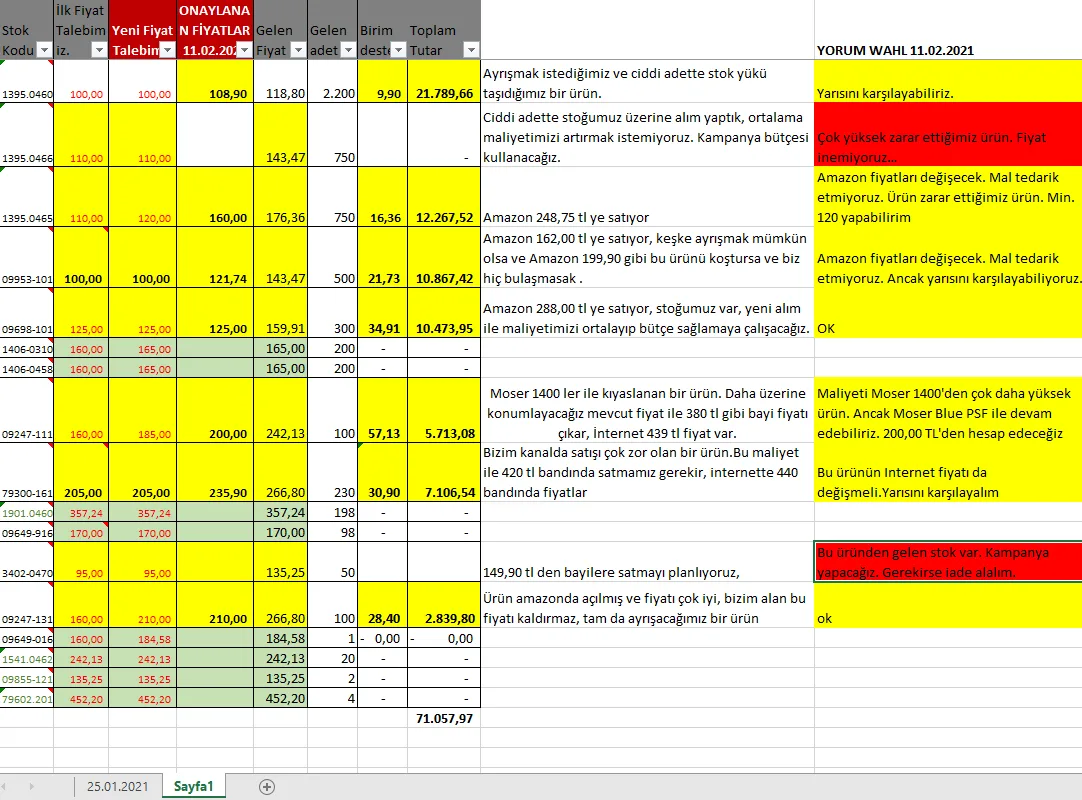Select note '149,90 tl den bayilere satmayı planlıyoruz'
1082x800 pixels.
647,562
